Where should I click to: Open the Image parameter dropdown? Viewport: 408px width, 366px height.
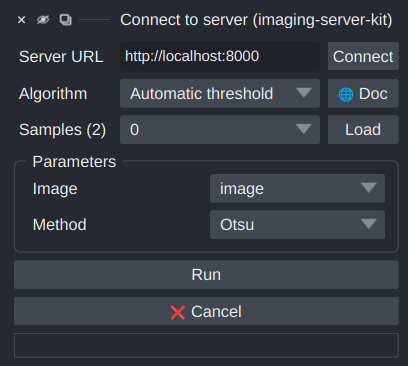pyautogui.click(x=297, y=188)
